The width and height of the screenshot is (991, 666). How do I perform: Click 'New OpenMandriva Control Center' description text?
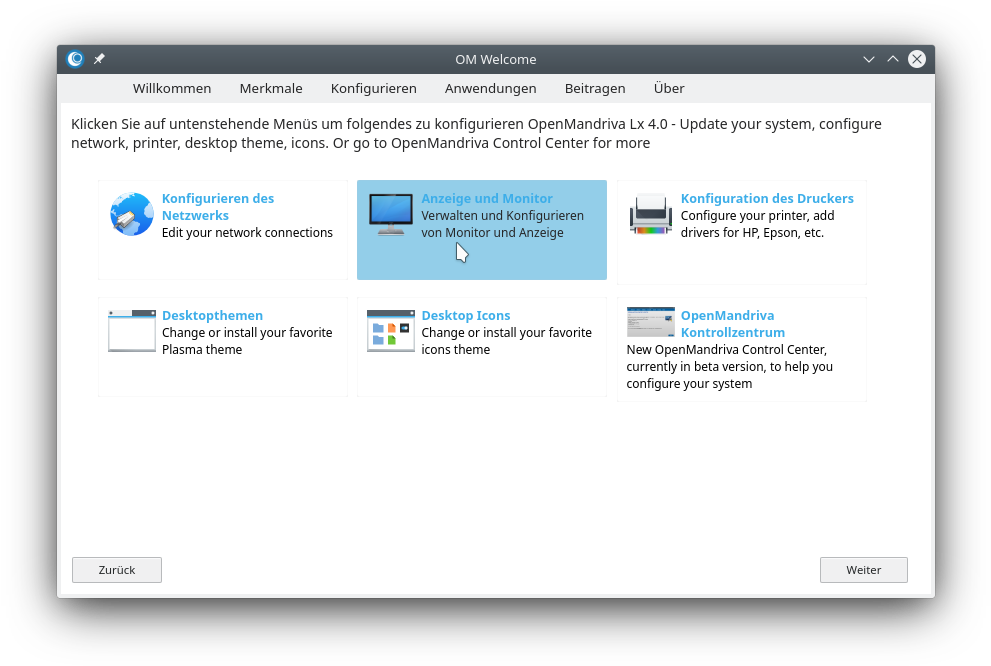[x=729, y=366]
